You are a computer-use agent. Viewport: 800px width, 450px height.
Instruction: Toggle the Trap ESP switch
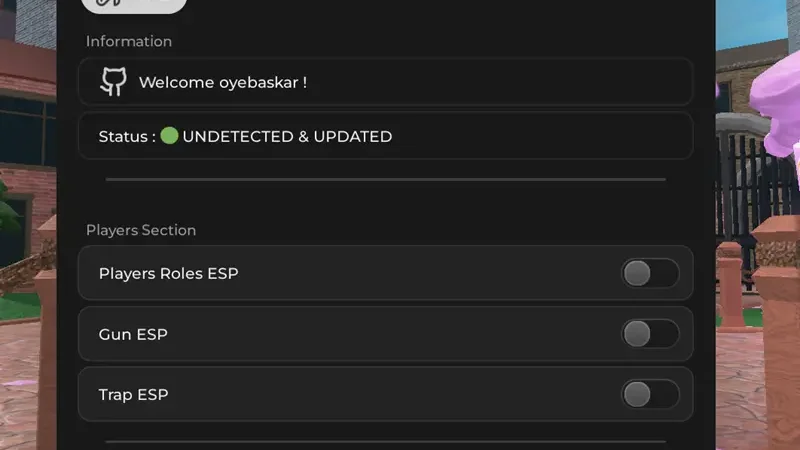[x=650, y=394]
